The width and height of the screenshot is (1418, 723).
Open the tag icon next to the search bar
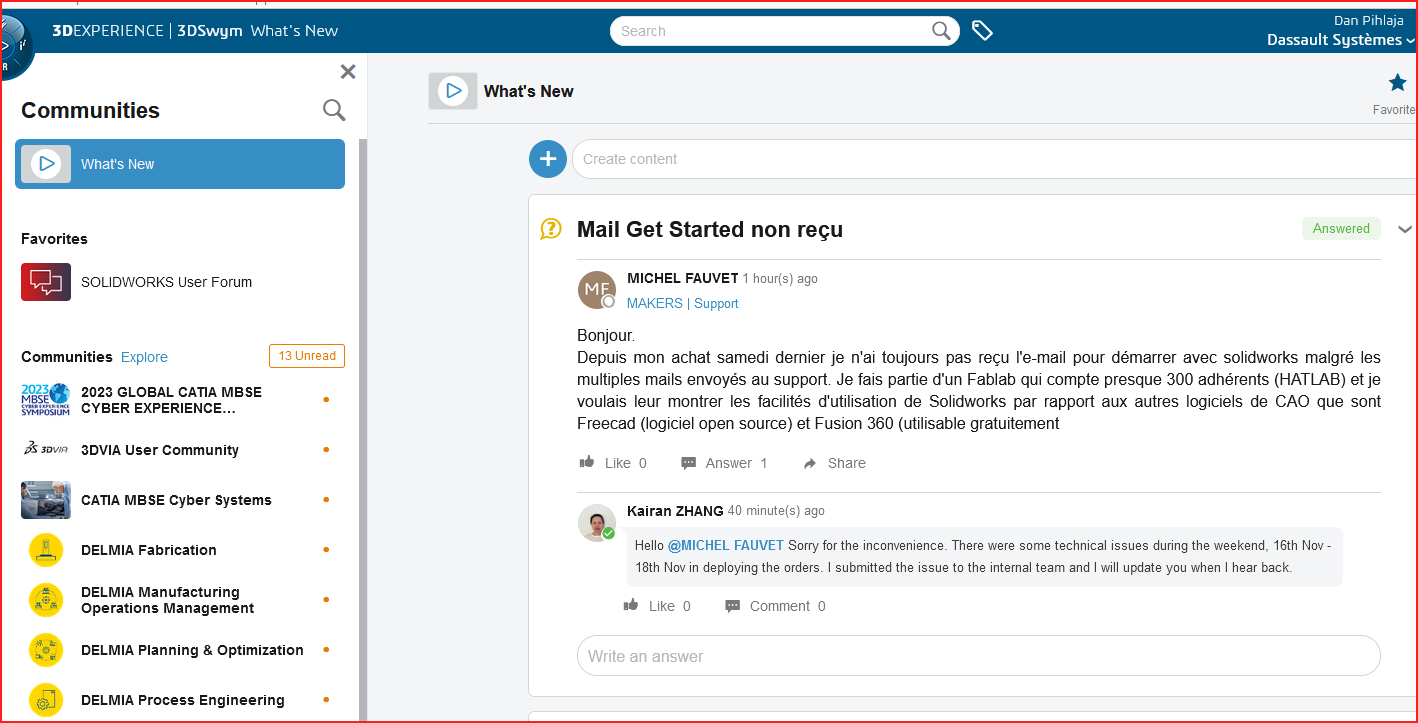pos(982,31)
